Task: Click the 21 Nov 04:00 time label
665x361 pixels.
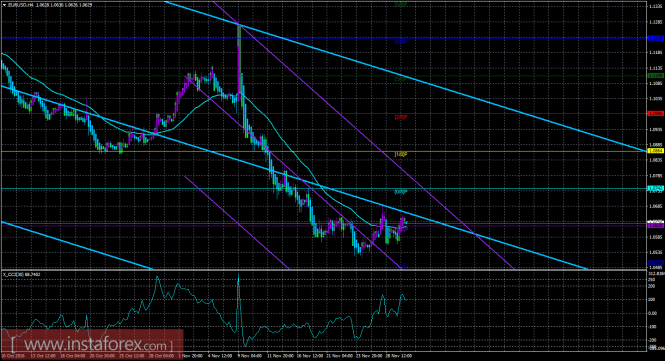Action: (x=339, y=356)
